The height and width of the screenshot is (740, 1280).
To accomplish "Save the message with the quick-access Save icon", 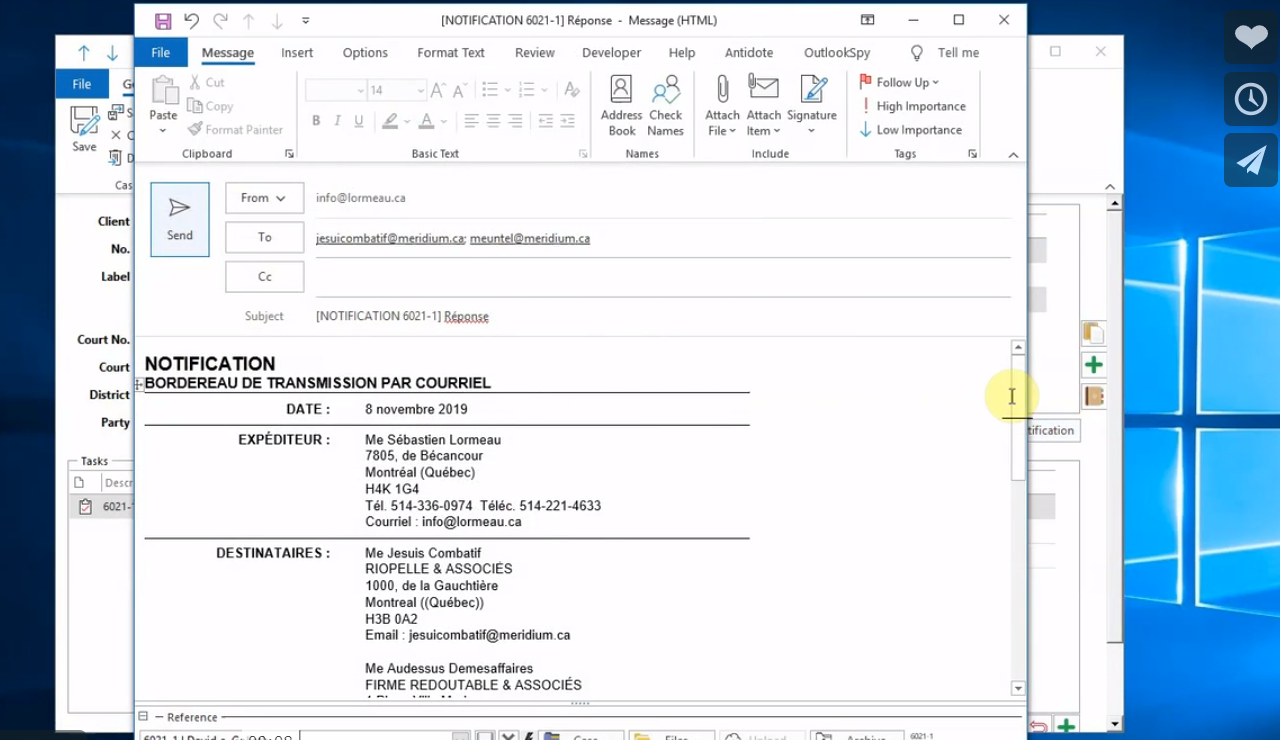I will (163, 21).
